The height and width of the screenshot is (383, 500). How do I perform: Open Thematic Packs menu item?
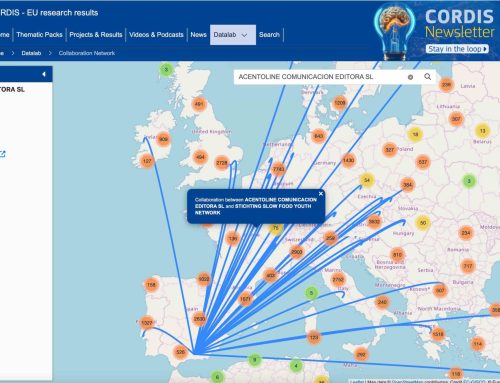click(x=39, y=35)
